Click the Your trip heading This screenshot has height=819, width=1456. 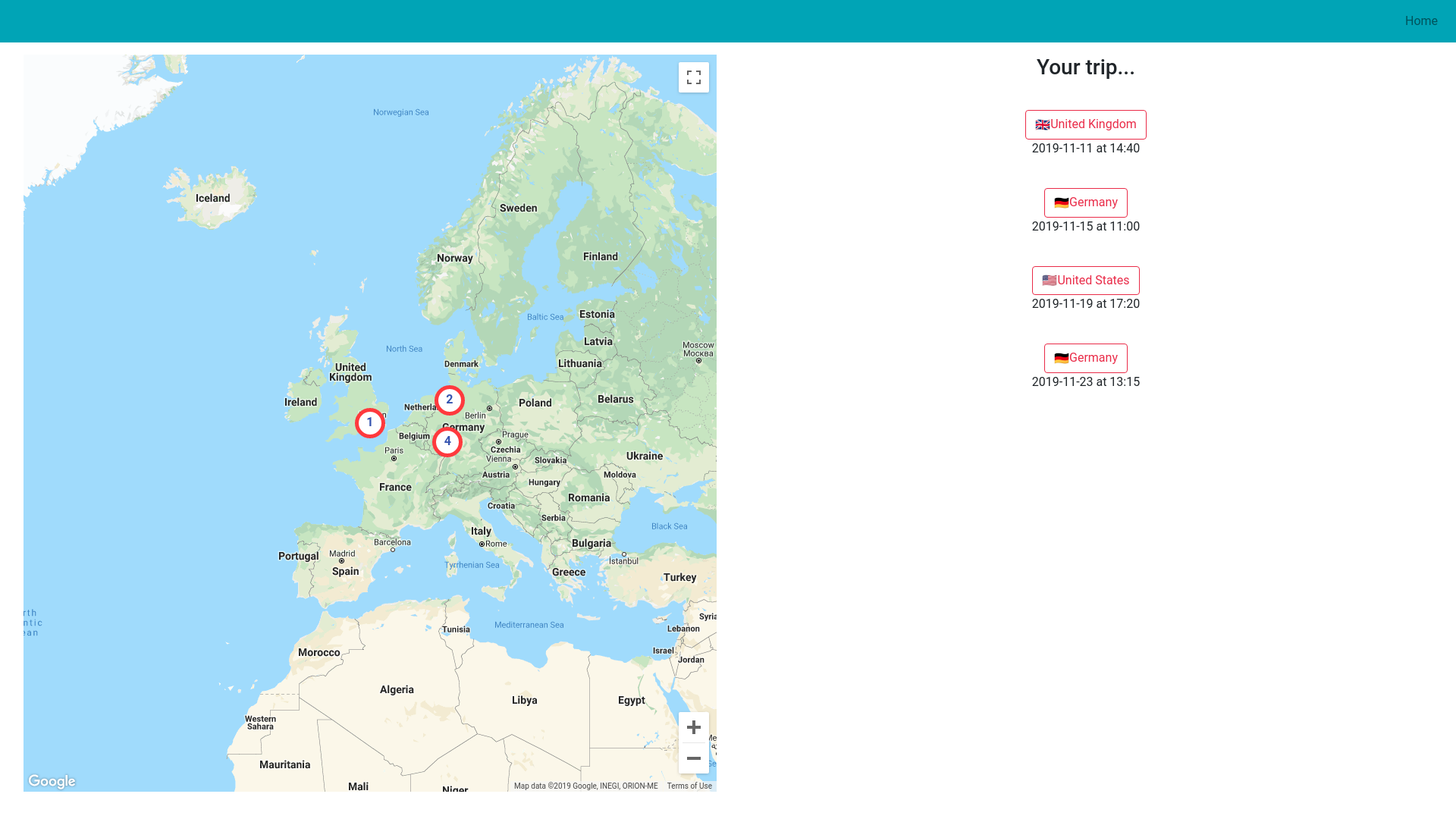pos(1085,67)
